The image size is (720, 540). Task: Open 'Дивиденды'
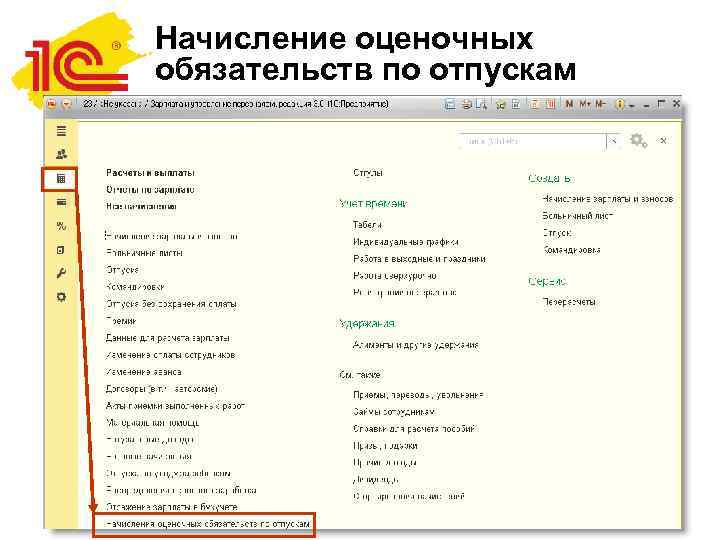(x=376, y=480)
